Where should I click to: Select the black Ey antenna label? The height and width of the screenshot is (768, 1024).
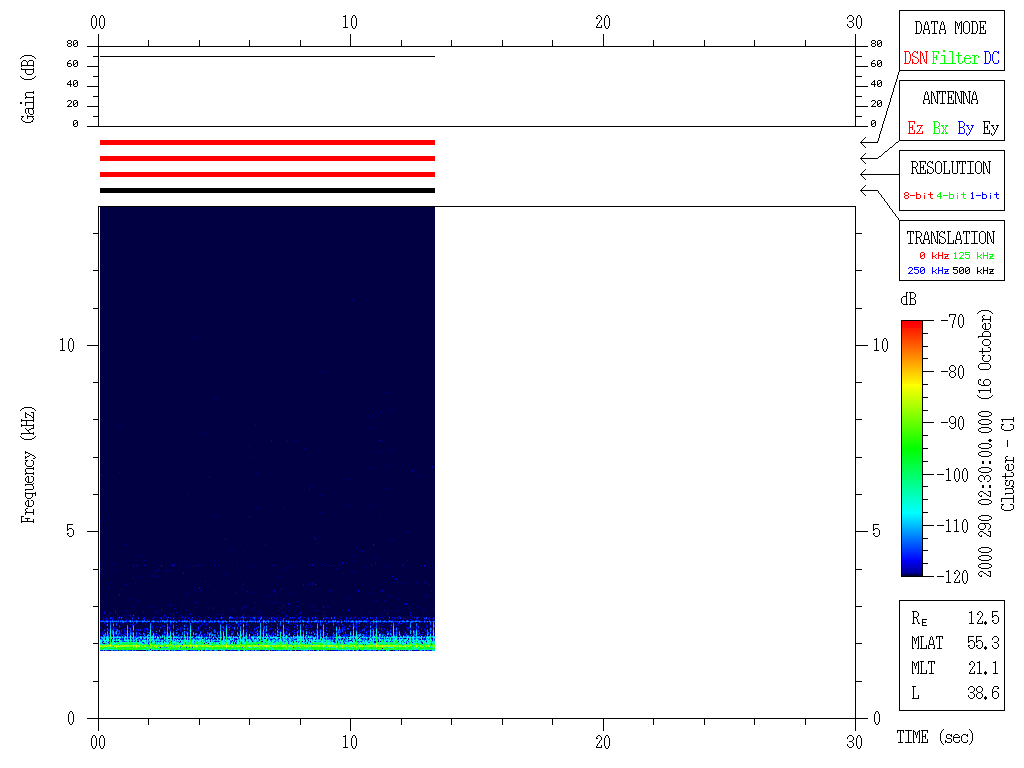pos(991,128)
